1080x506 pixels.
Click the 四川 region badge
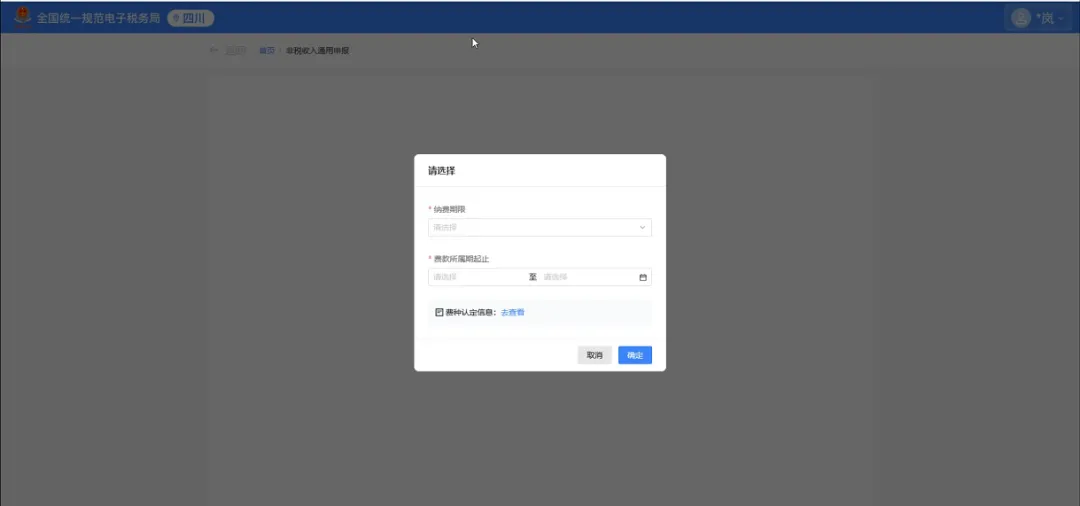191,18
